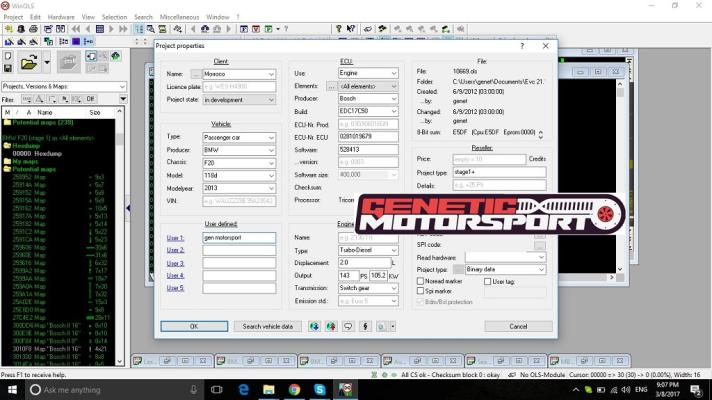The image size is (712, 400).
Task: Click the lightning bolt icon in dialog bottom
Action: (x=365, y=326)
